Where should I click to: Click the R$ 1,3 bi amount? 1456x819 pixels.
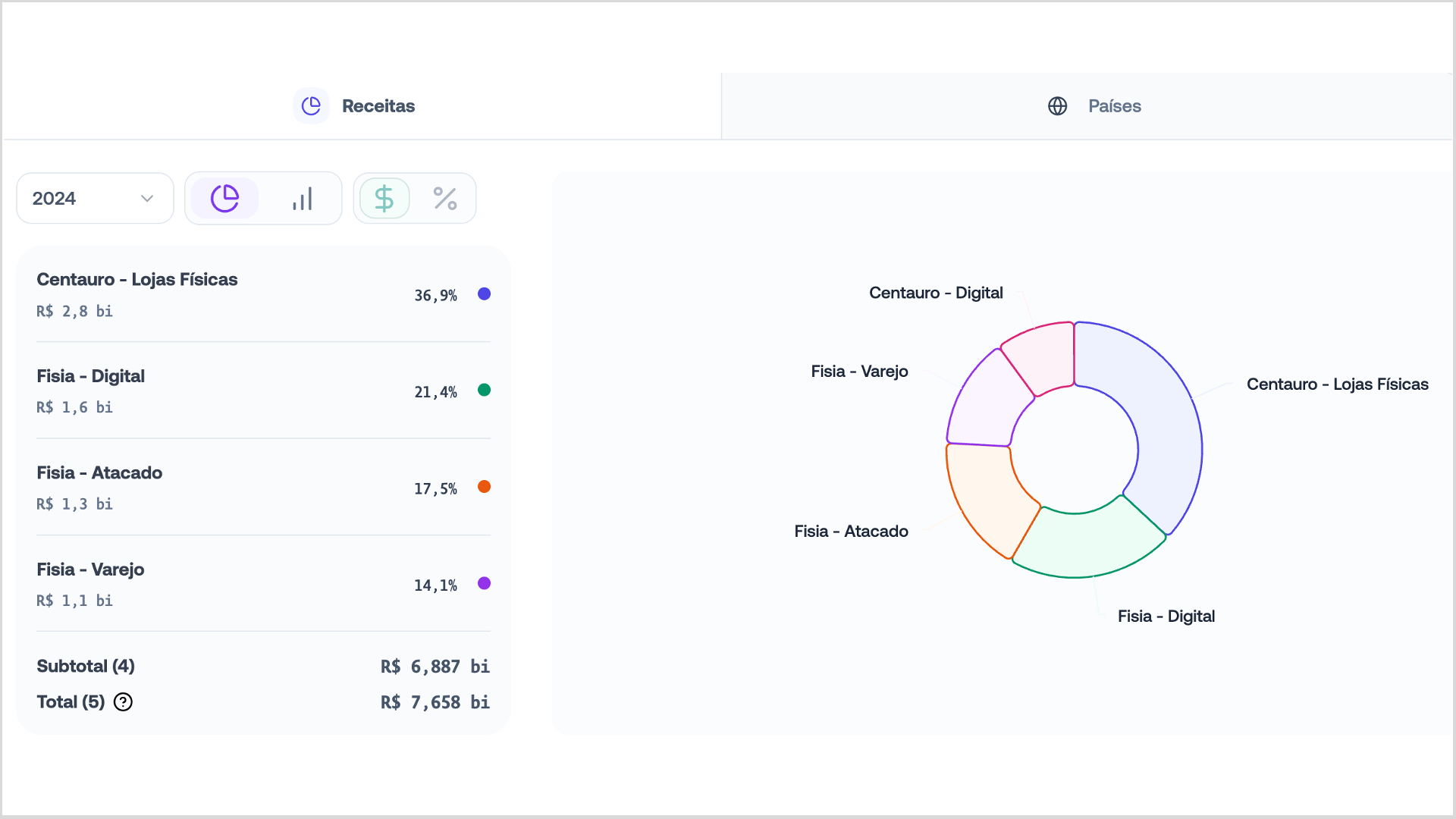pyautogui.click(x=74, y=504)
